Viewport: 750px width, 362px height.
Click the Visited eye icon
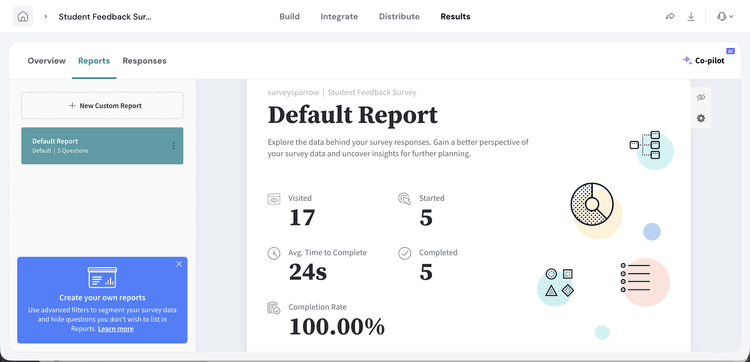pos(274,199)
